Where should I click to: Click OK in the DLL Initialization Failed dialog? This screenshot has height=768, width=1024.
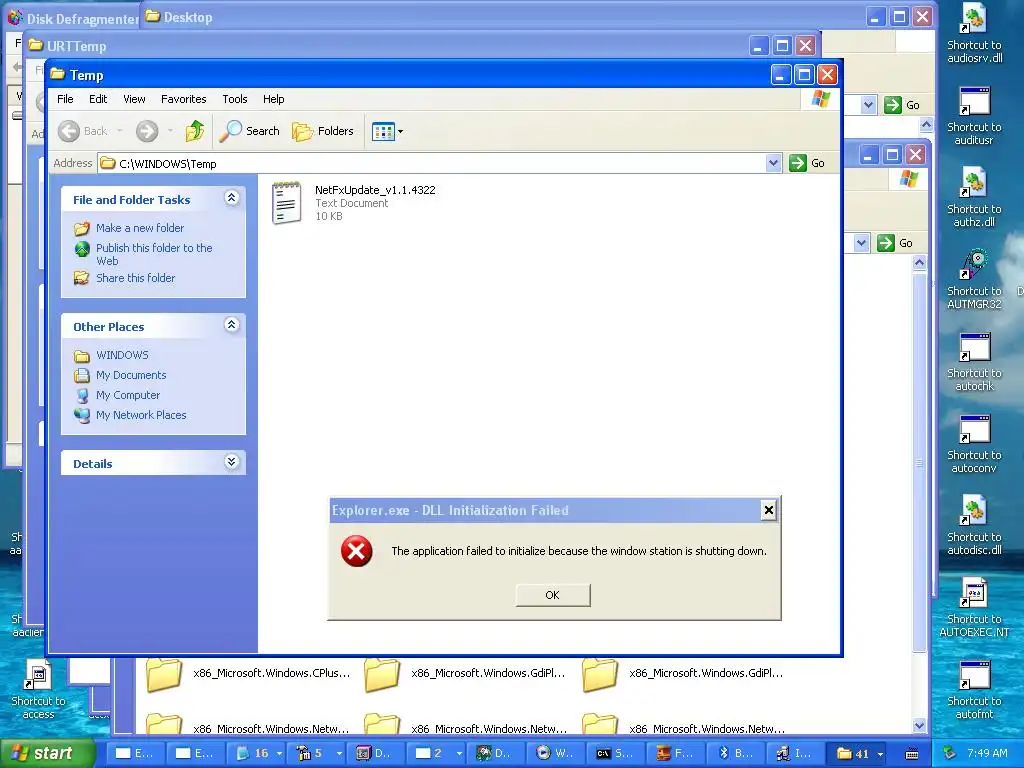(552, 595)
